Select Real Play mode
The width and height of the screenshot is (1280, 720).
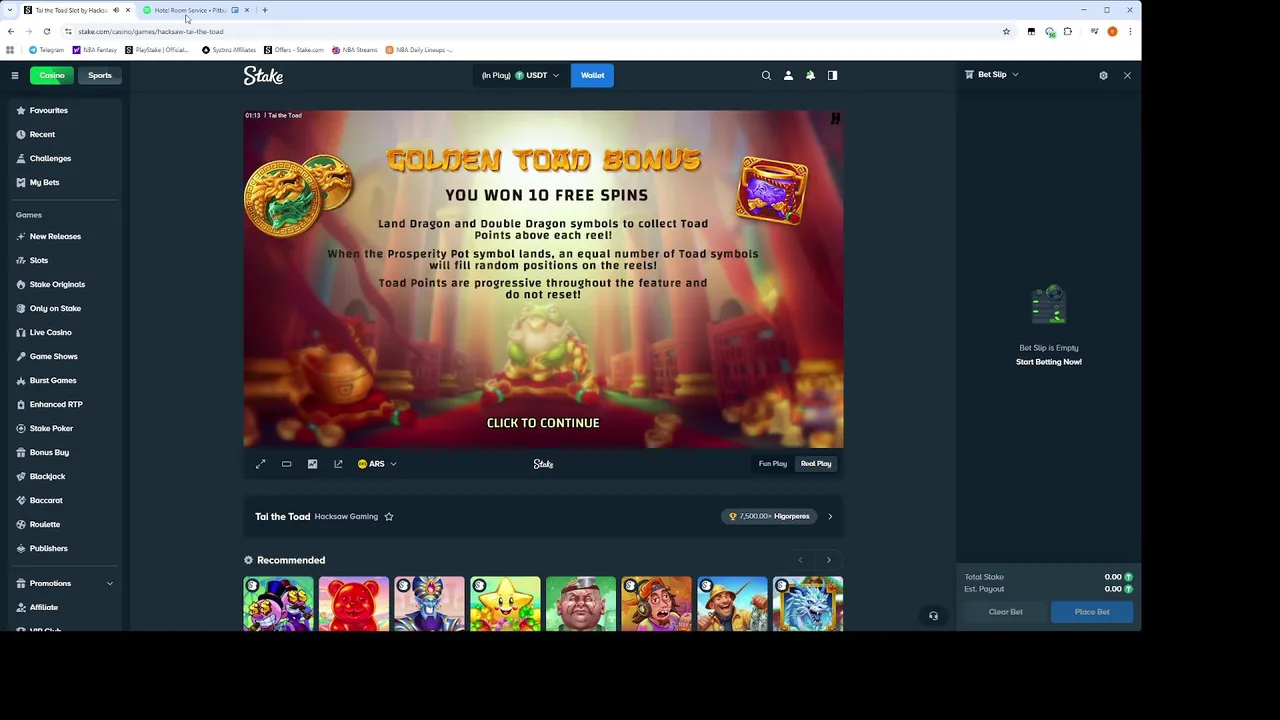816,464
